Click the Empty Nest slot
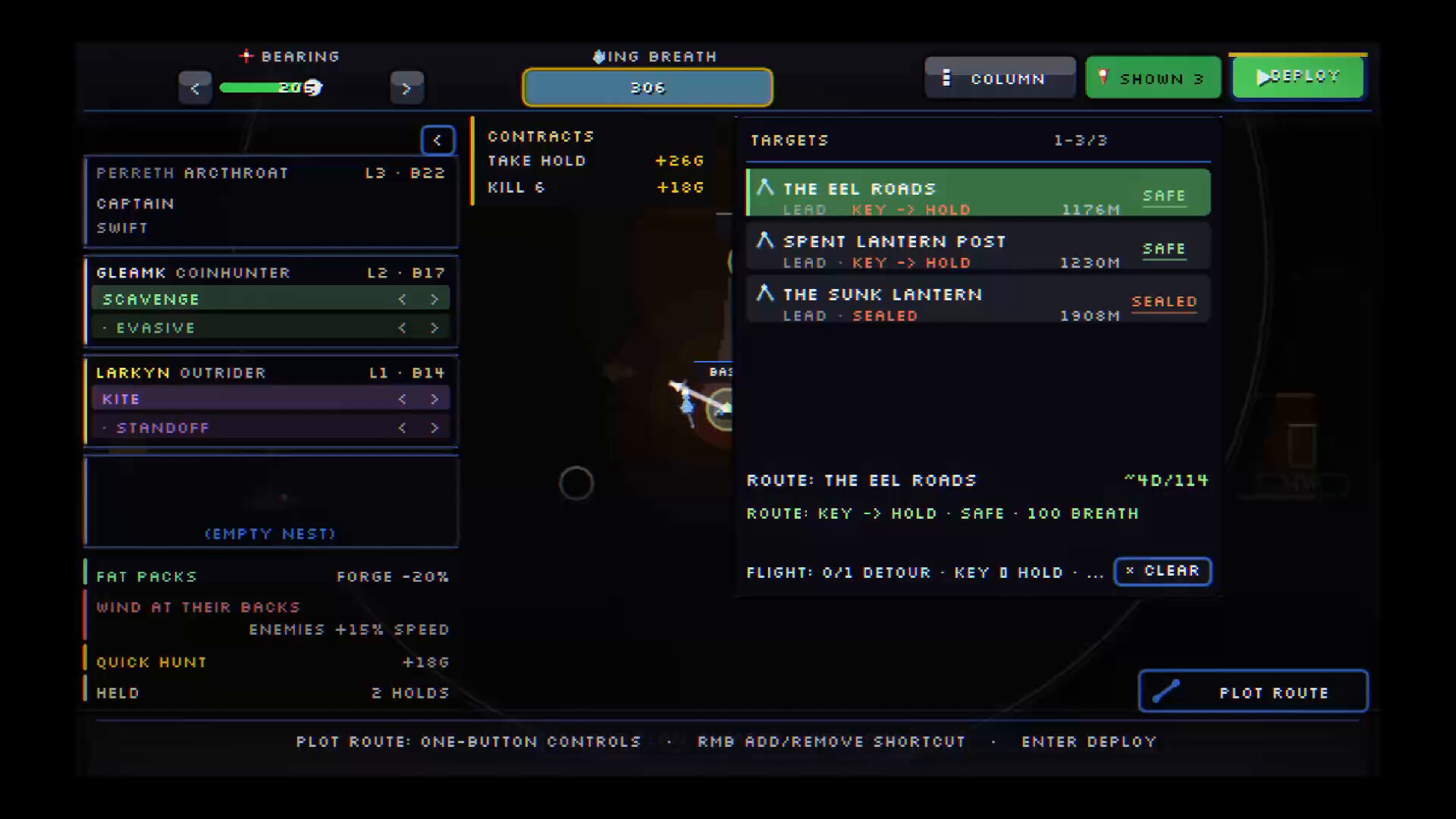This screenshot has width=1456, height=819. 271,501
